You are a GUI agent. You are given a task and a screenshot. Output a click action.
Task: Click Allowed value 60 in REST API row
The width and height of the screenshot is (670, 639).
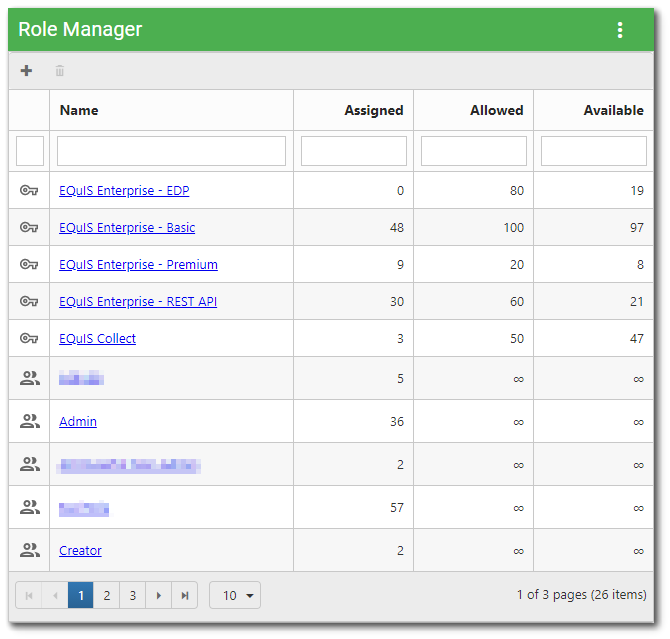(517, 302)
